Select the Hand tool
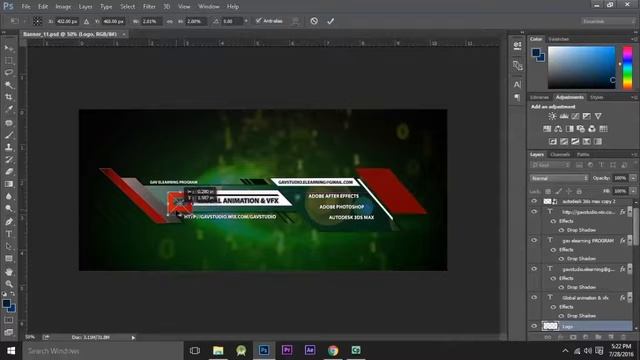The height and width of the screenshot is (360, 640). (x=9, y=271)
